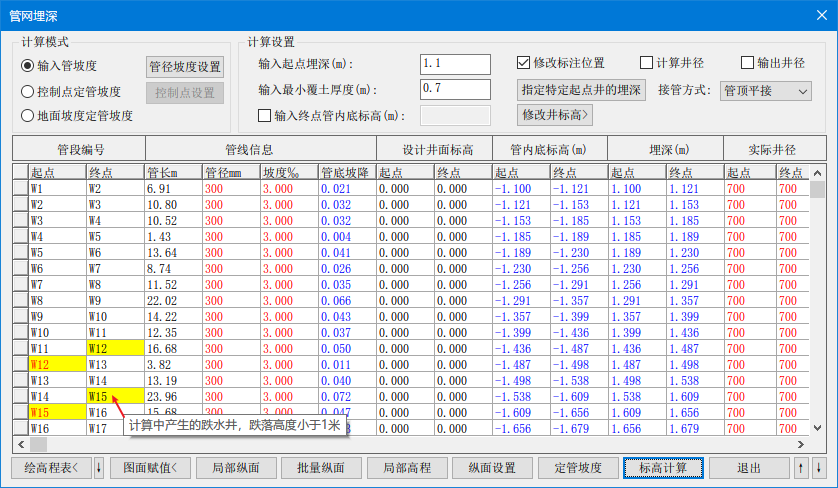Choose the 控制点定管坡度 radio option
Image resolution: width=838 pixels, height=488 pixels.
[28, 91]
